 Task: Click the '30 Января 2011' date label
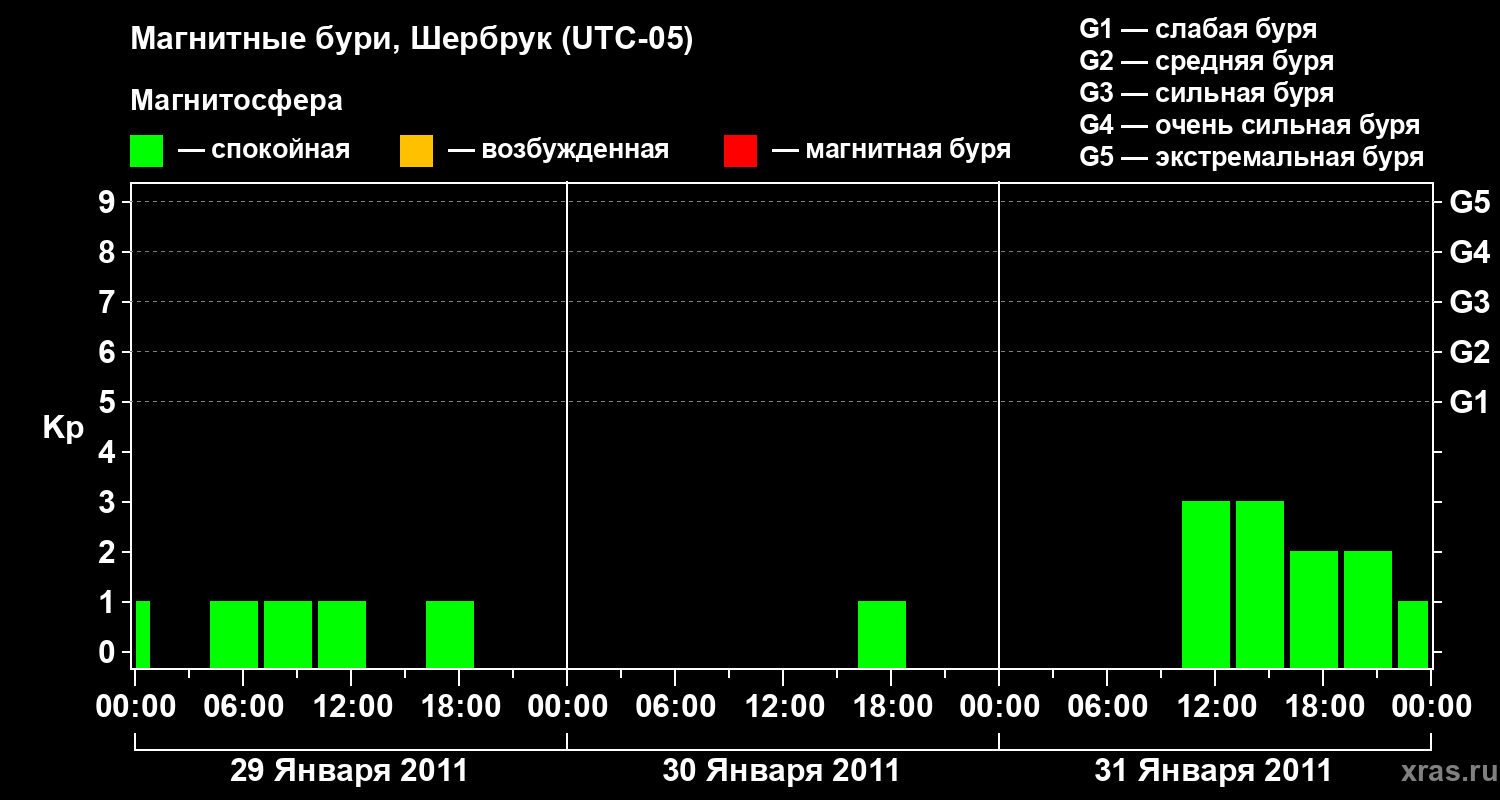(x=781, y=770)
